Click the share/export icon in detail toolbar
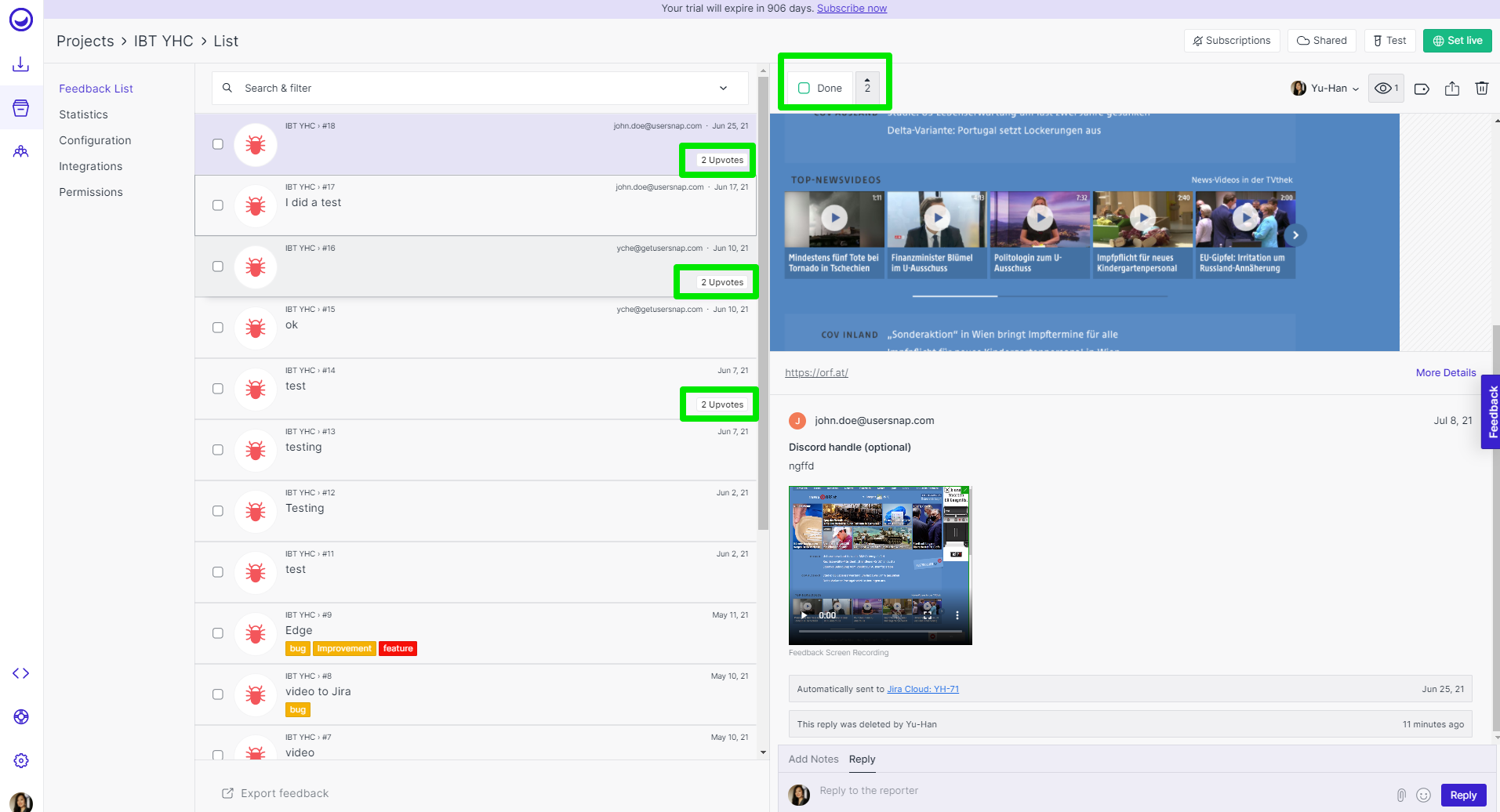Viewport: 1500px width, 812px height. point(1452,89)
